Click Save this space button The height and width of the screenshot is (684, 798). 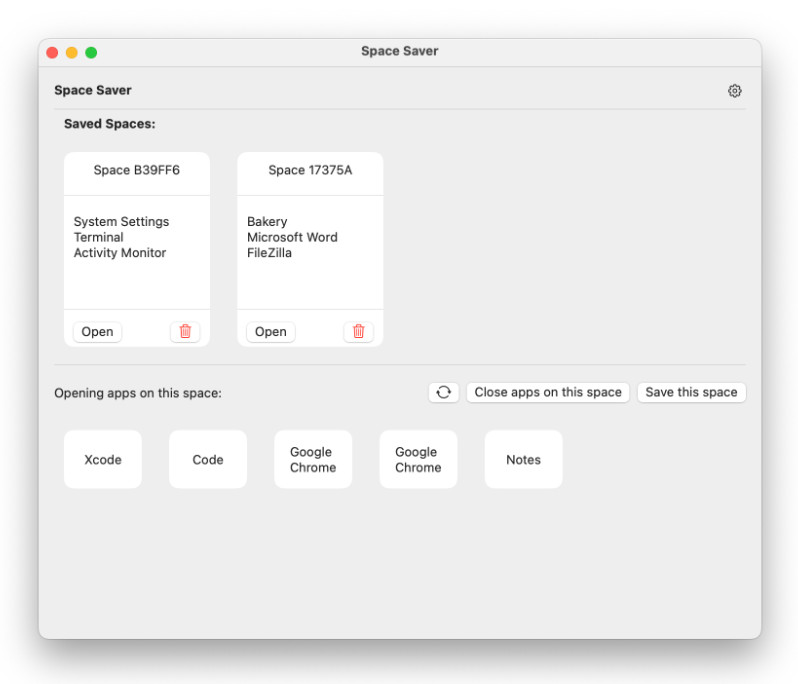click(691, 392)
